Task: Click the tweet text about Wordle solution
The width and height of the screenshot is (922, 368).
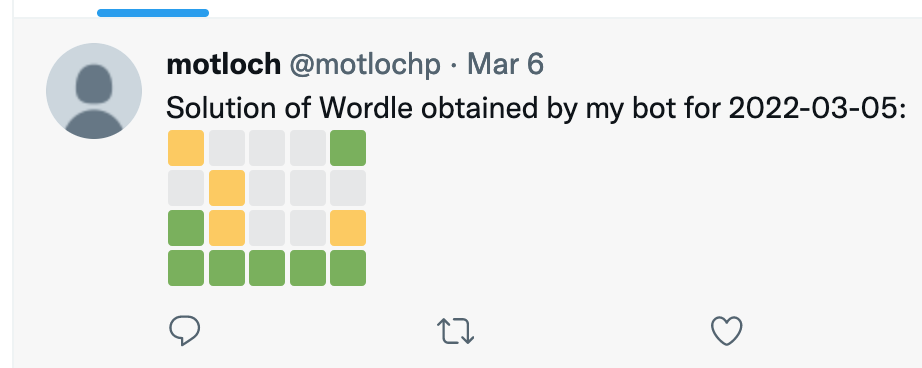Action: (x=536, y=108)
